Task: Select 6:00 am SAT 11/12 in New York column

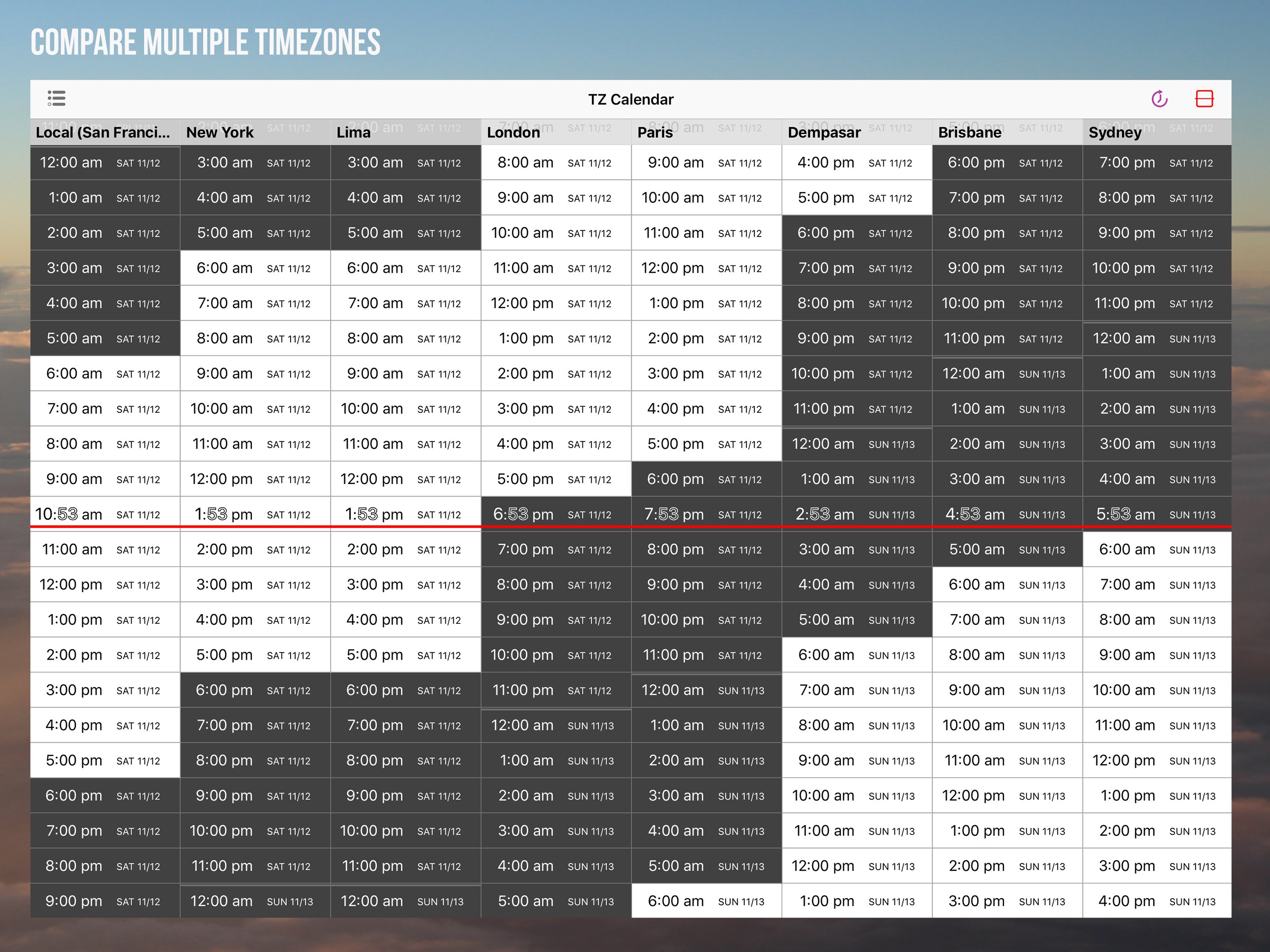Action: 256,268
